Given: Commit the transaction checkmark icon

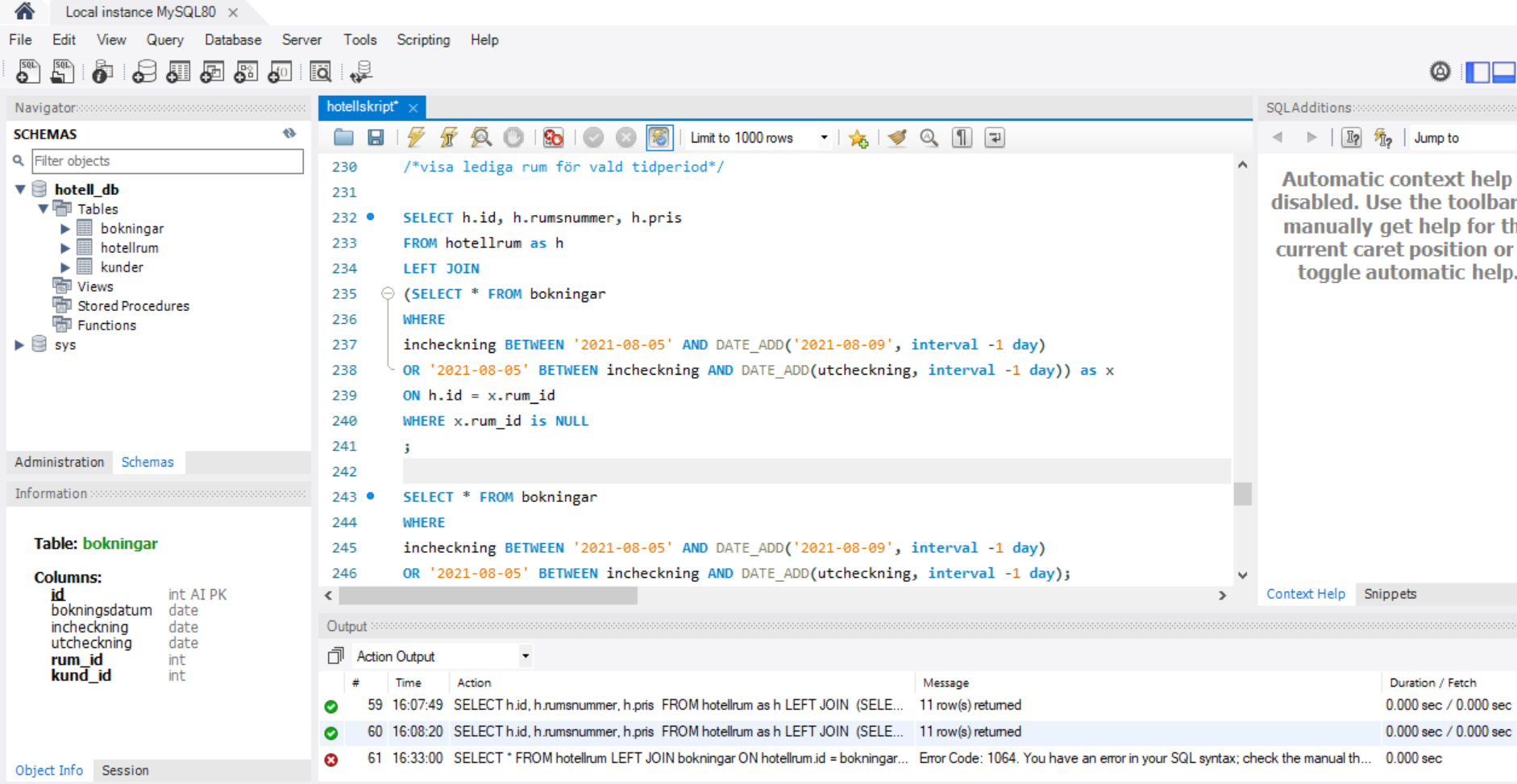Looking at the screenshot, I should pos(593,138).
